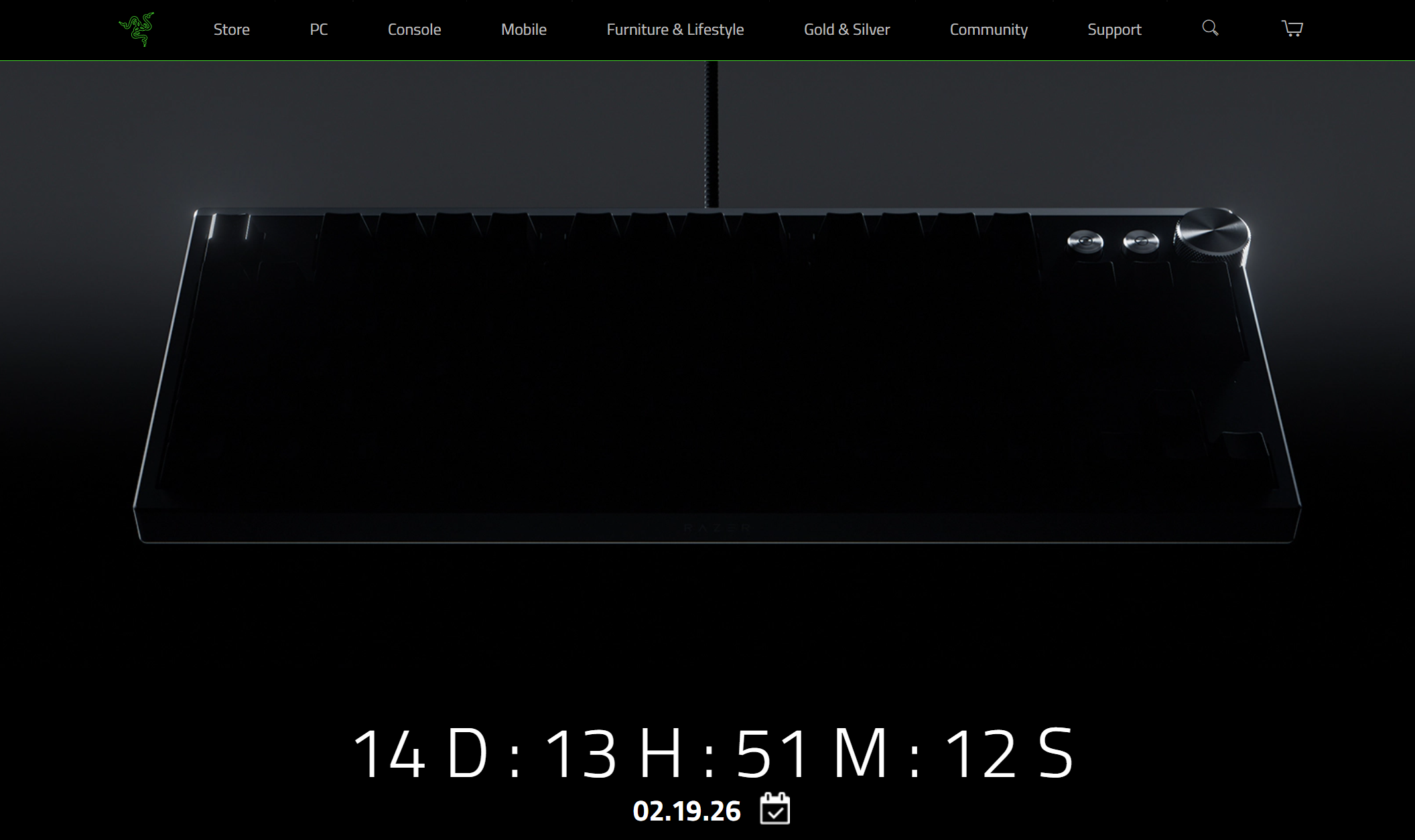
Task: Open the shopping cart icon
Action: click(x=1292, y=28)
